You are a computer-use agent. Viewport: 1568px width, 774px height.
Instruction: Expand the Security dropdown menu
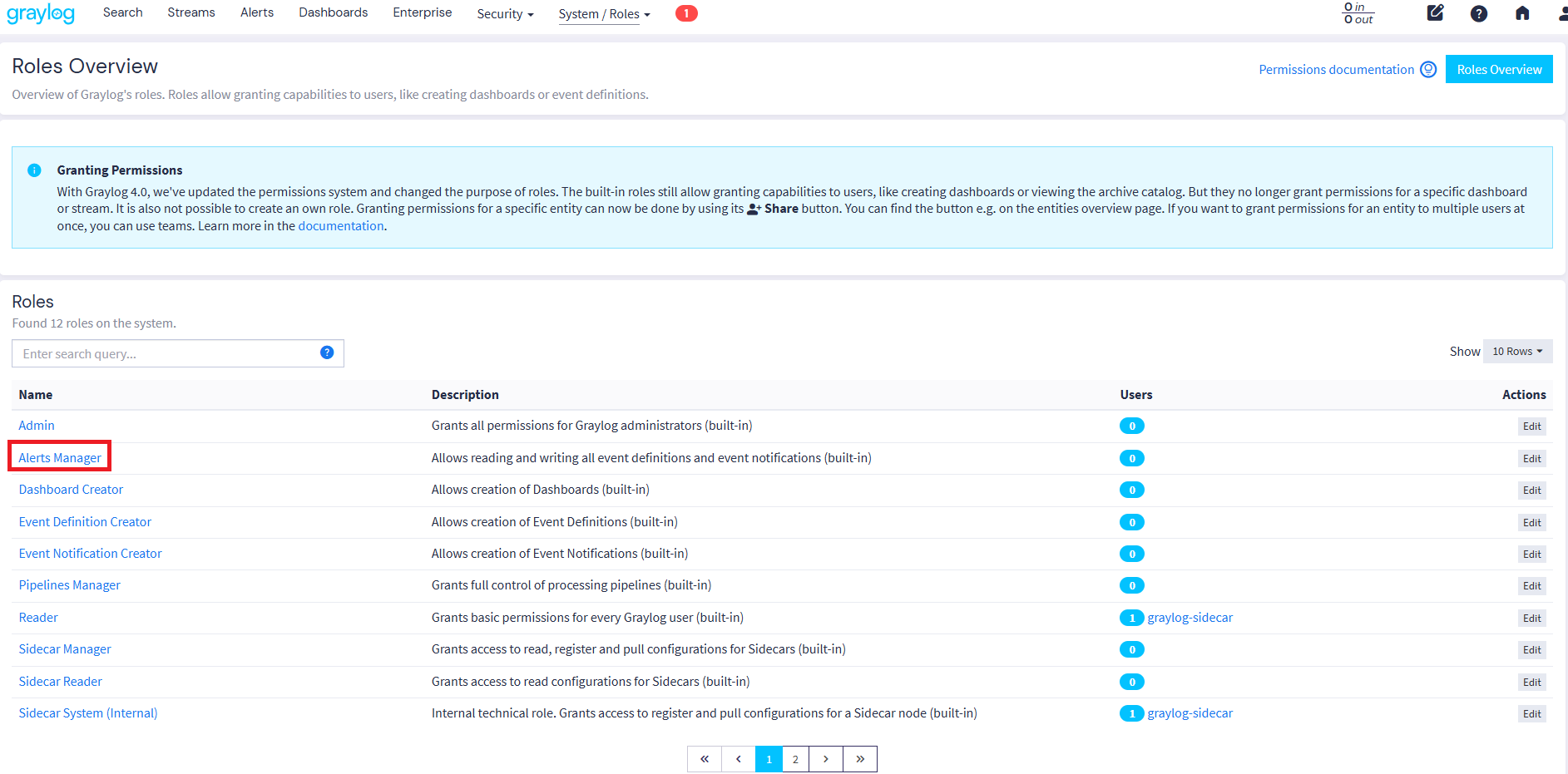pos(504,14)
